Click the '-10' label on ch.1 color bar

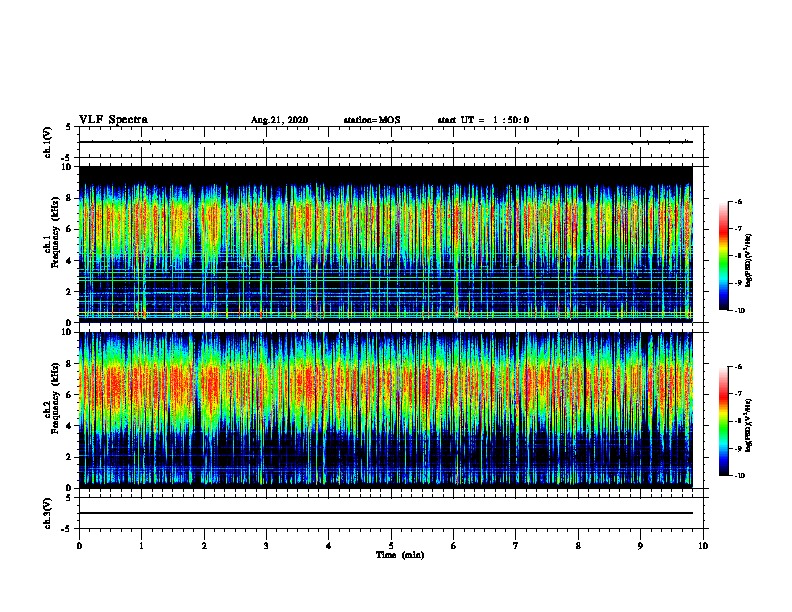(740, 311)
